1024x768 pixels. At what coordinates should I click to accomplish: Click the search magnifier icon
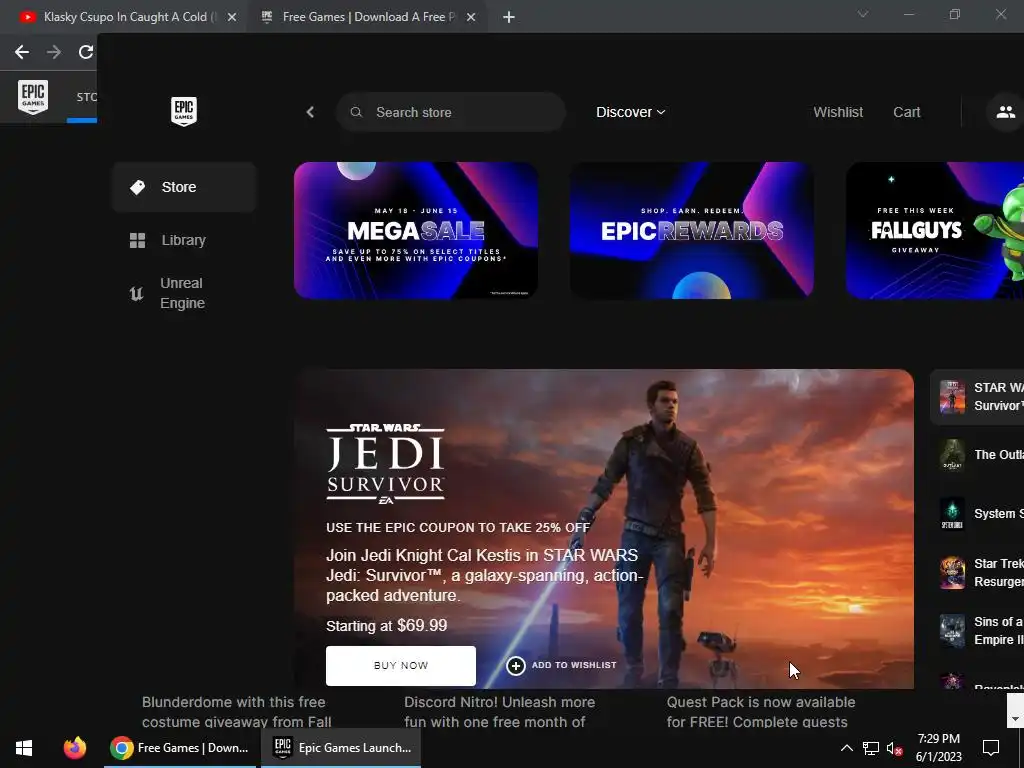[x=356, y=112]
